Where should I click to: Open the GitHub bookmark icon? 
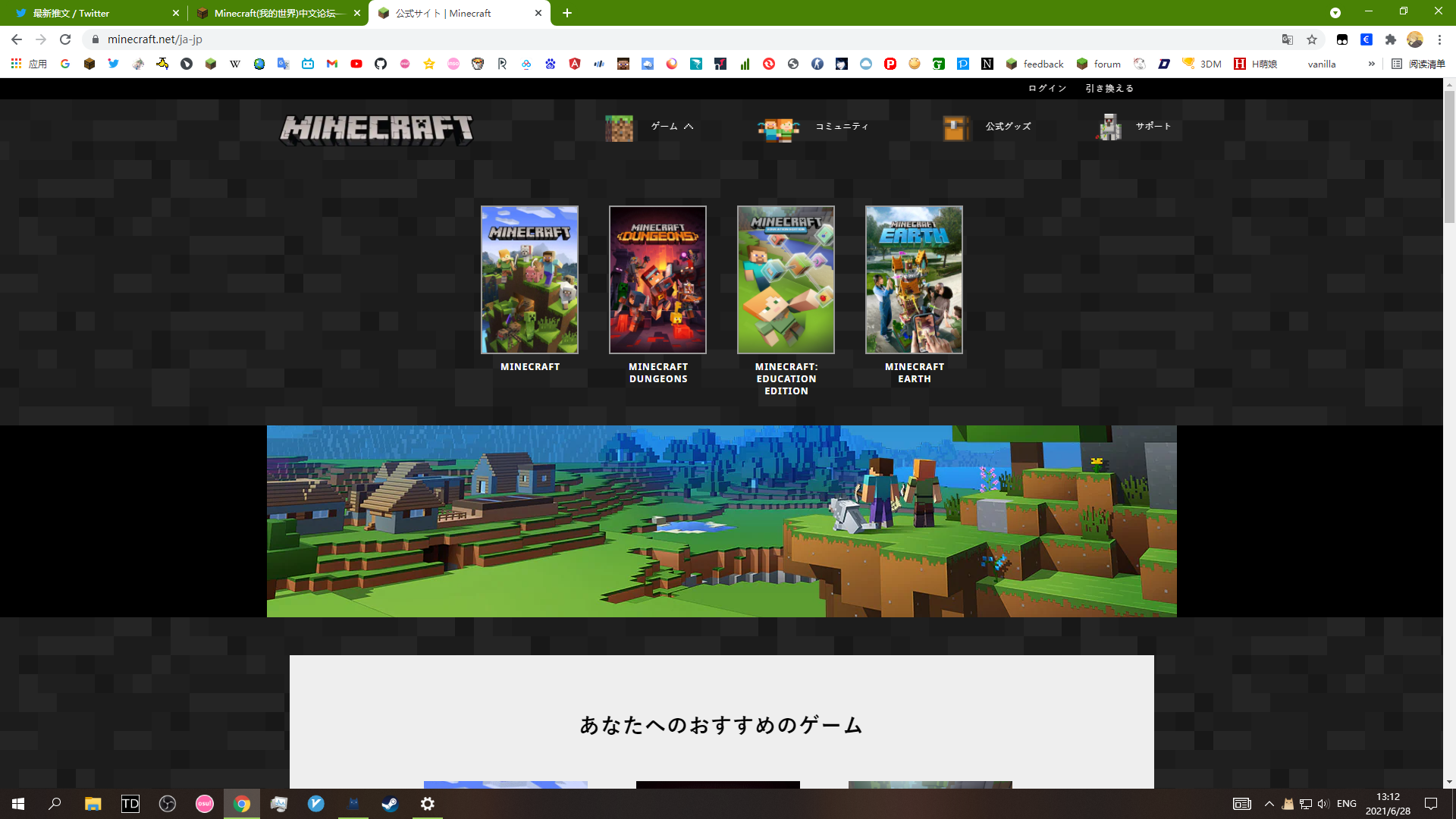point(381,64)
